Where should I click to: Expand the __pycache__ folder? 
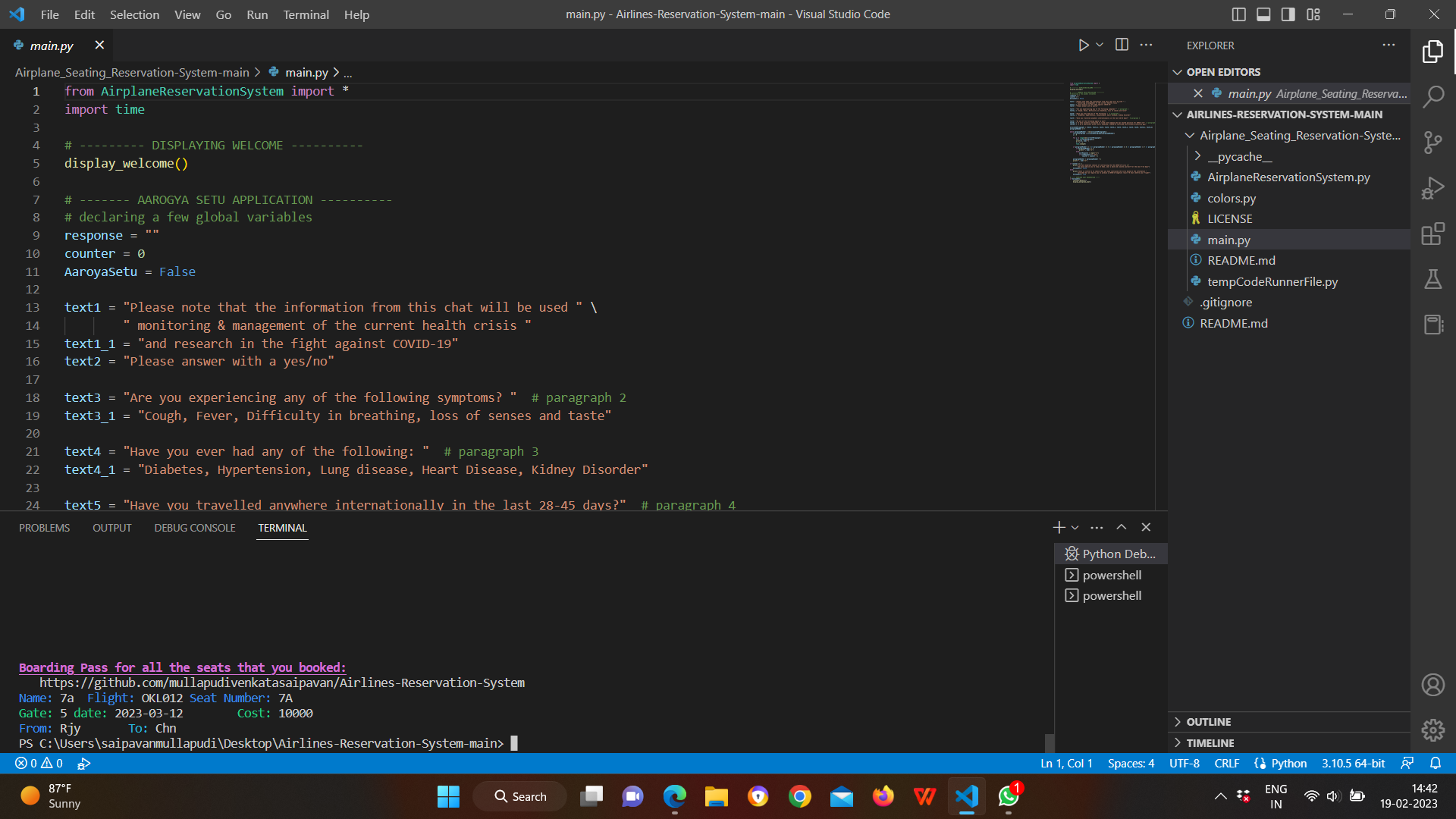pos(1239,156)
